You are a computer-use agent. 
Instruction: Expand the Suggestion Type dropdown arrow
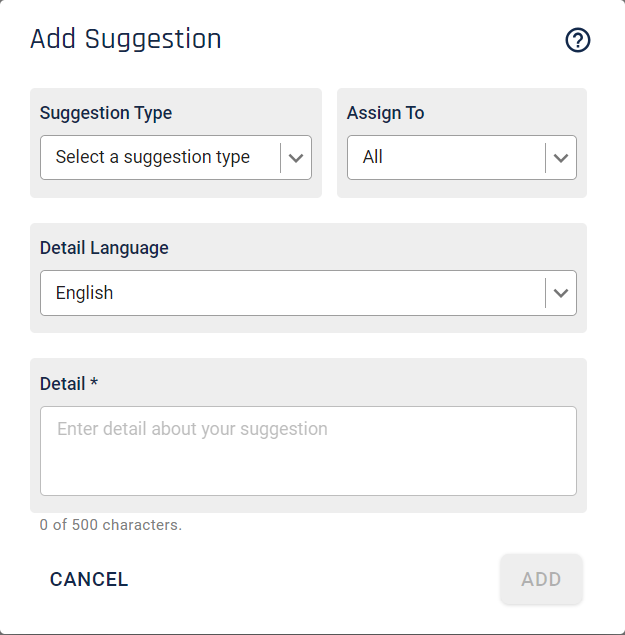click(x=296, y=158)
